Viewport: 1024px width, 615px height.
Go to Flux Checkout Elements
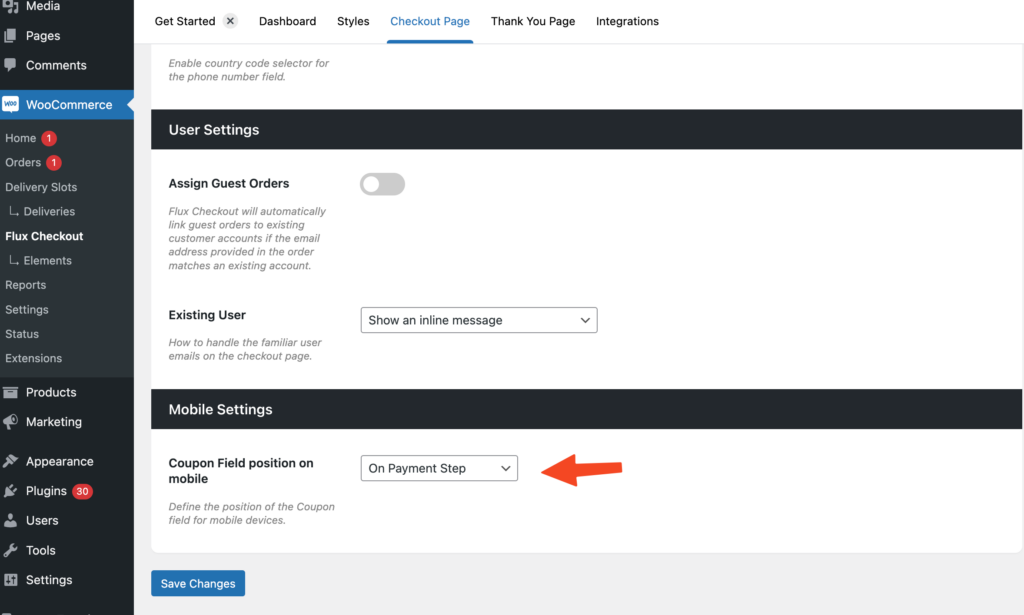[47, 260]
